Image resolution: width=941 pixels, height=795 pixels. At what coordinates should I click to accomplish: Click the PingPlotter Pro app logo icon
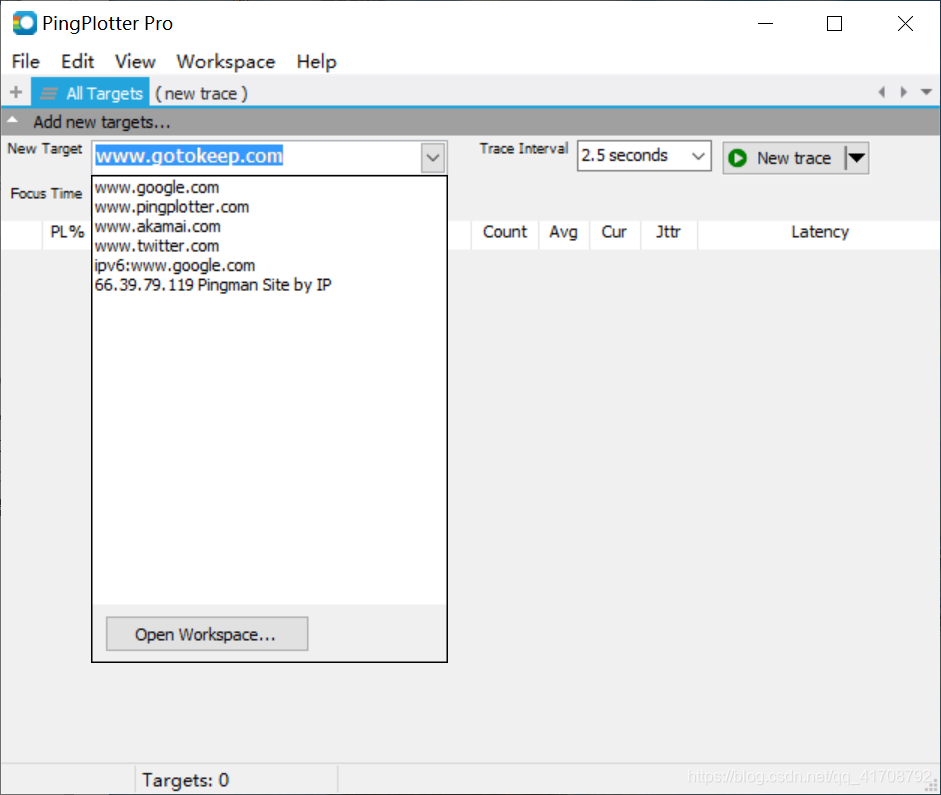tap(25, 23)
